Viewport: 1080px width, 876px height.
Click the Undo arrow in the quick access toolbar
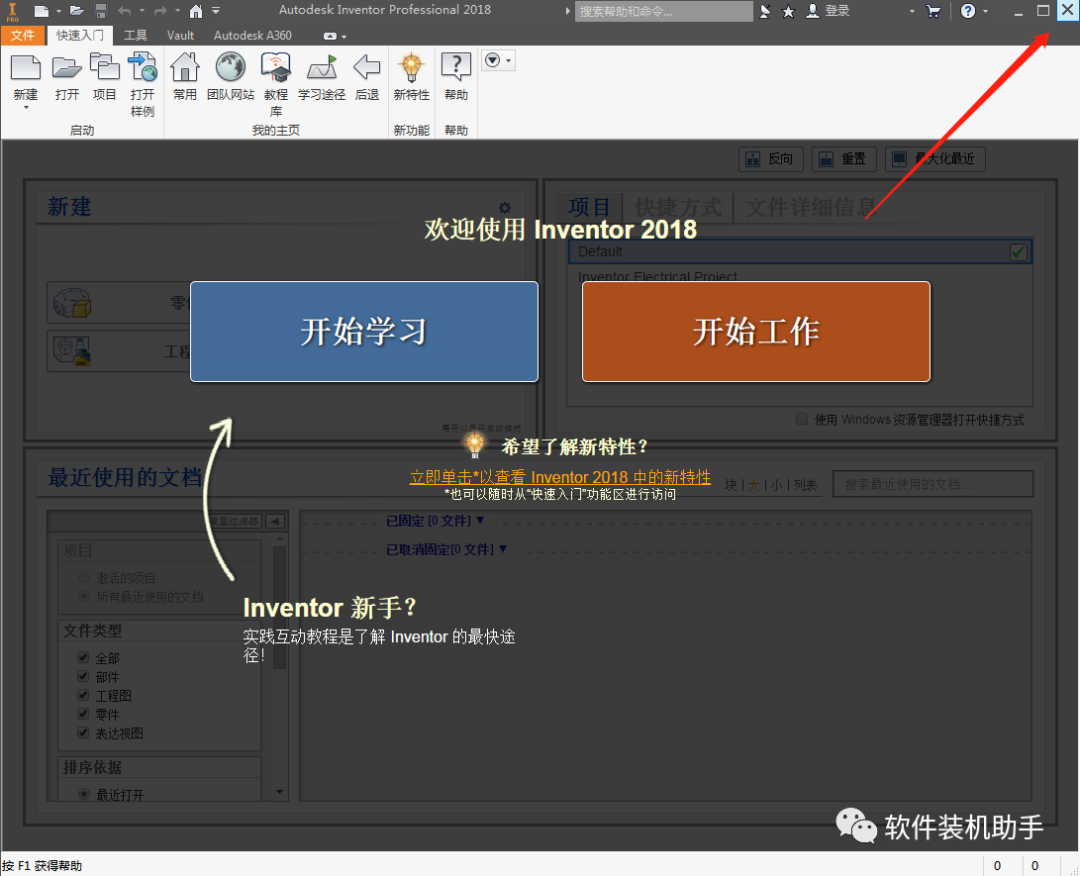coord(124,11)
